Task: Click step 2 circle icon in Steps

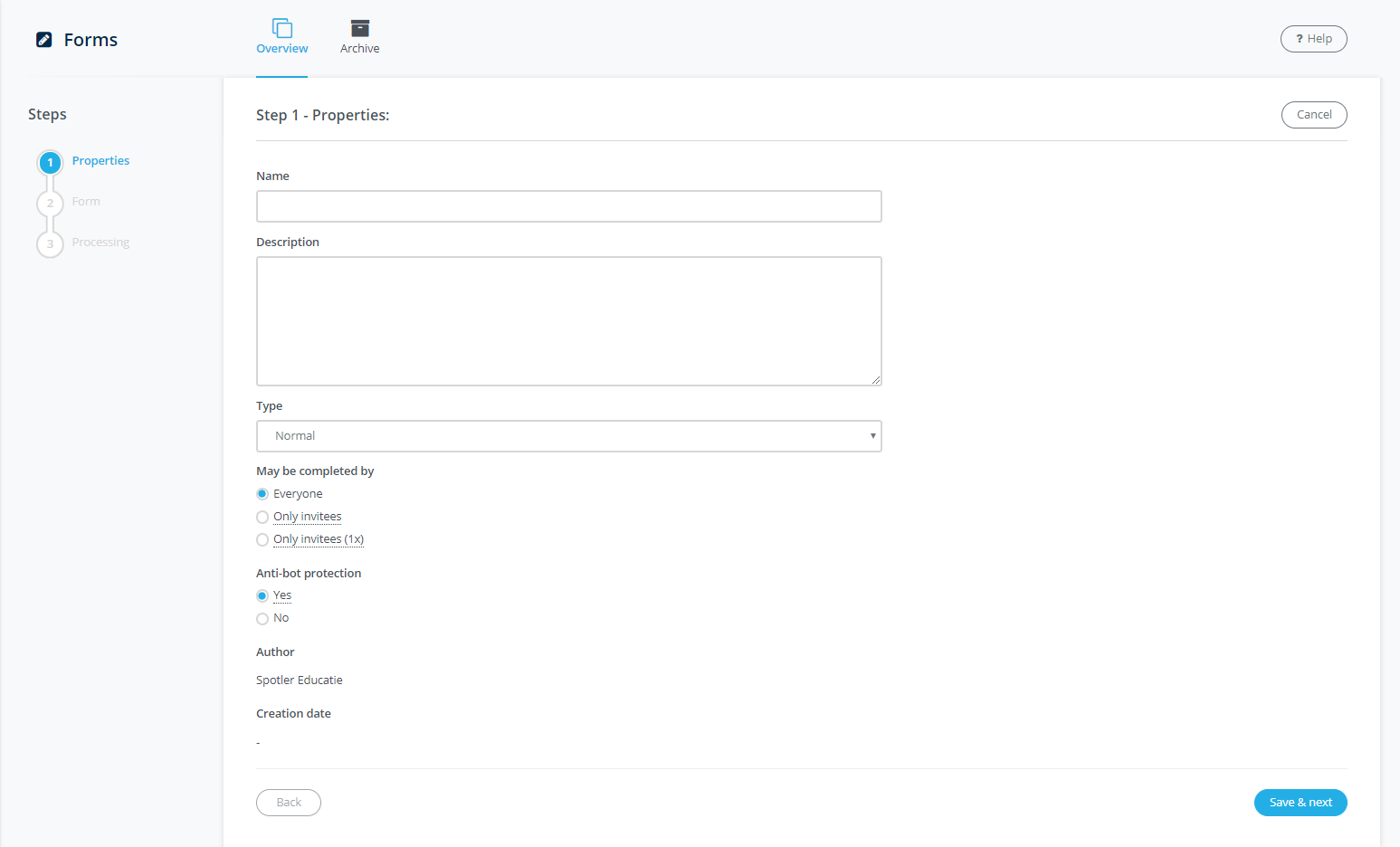Action: point(51,203)
